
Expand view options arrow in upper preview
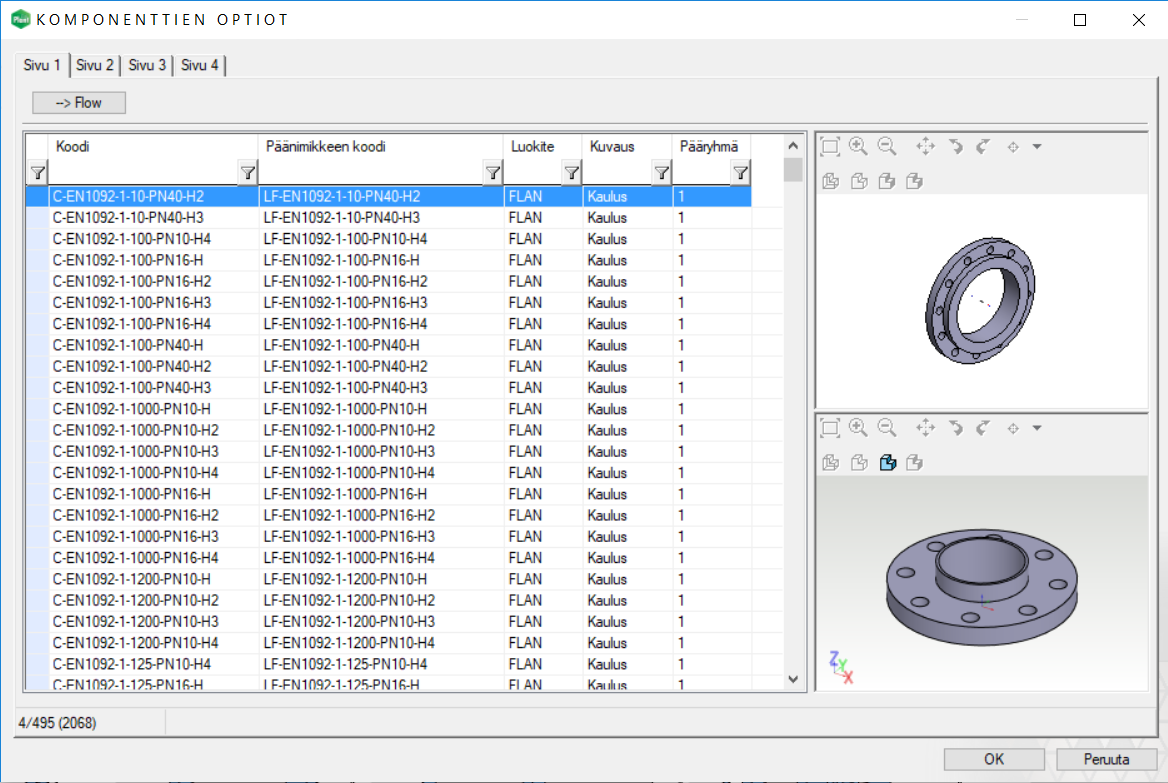(x=1037, y=147)
